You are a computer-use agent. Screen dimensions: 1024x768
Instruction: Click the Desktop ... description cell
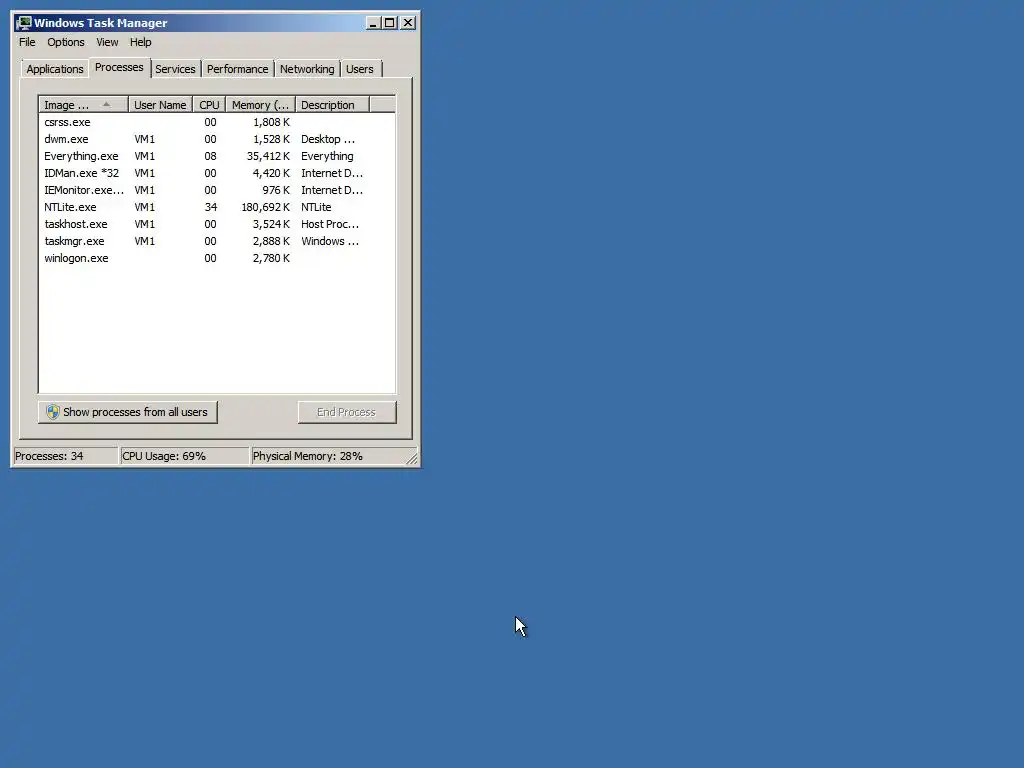click(328, 139)
